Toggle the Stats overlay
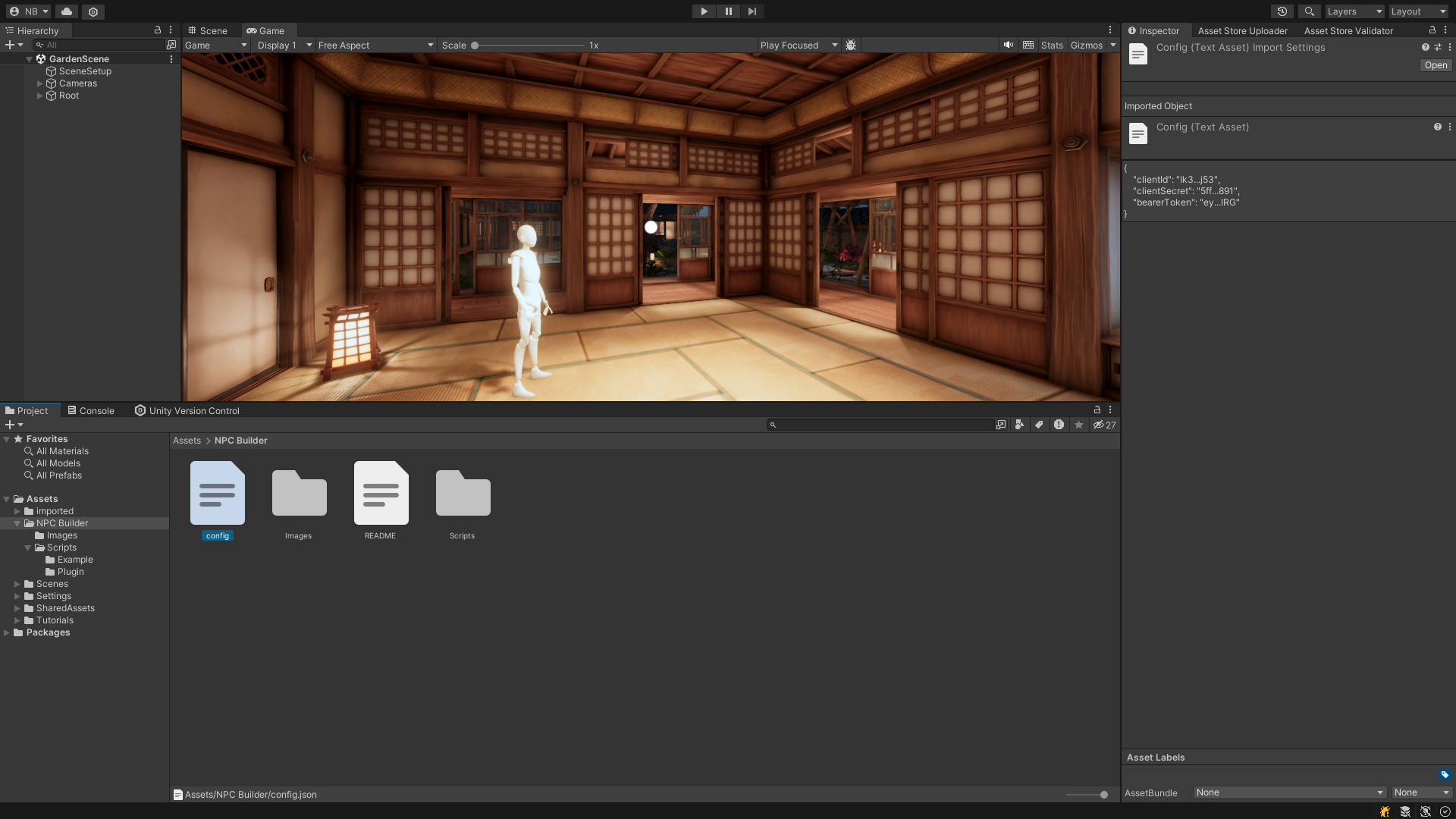The image size is (1456, 819). [1052, 45]
